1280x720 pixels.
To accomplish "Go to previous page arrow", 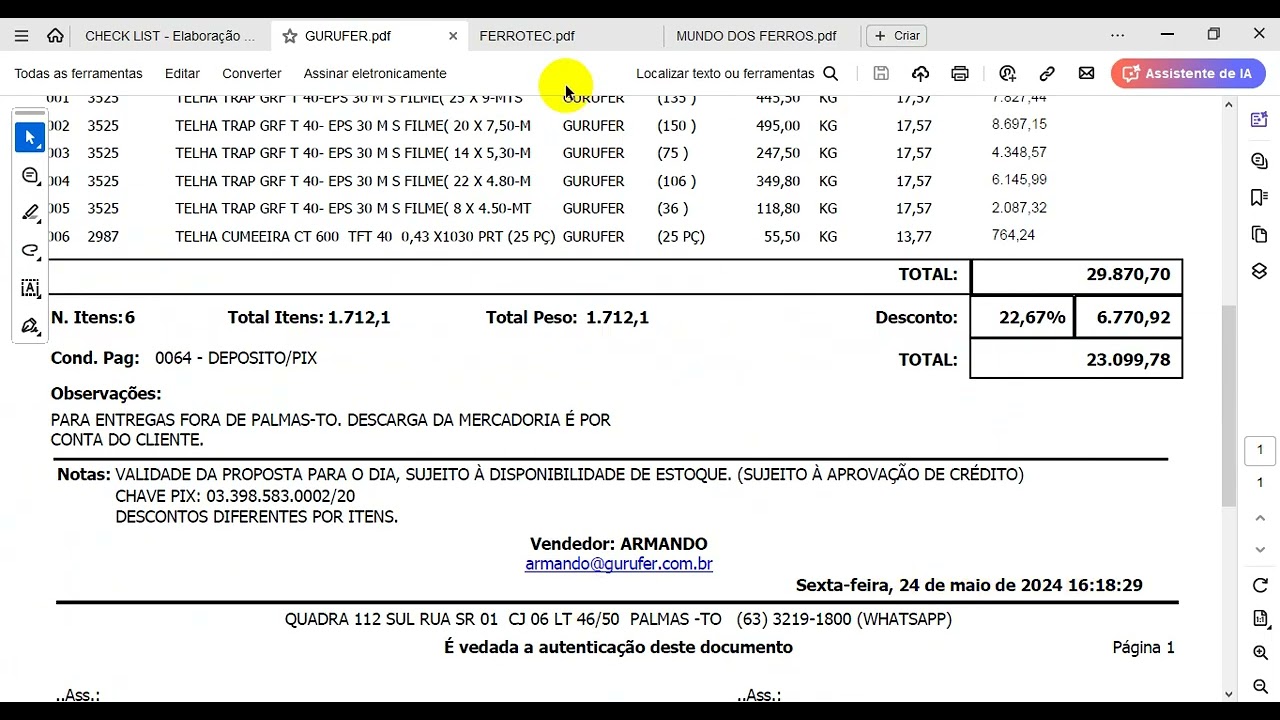I will pos(1260,518).
